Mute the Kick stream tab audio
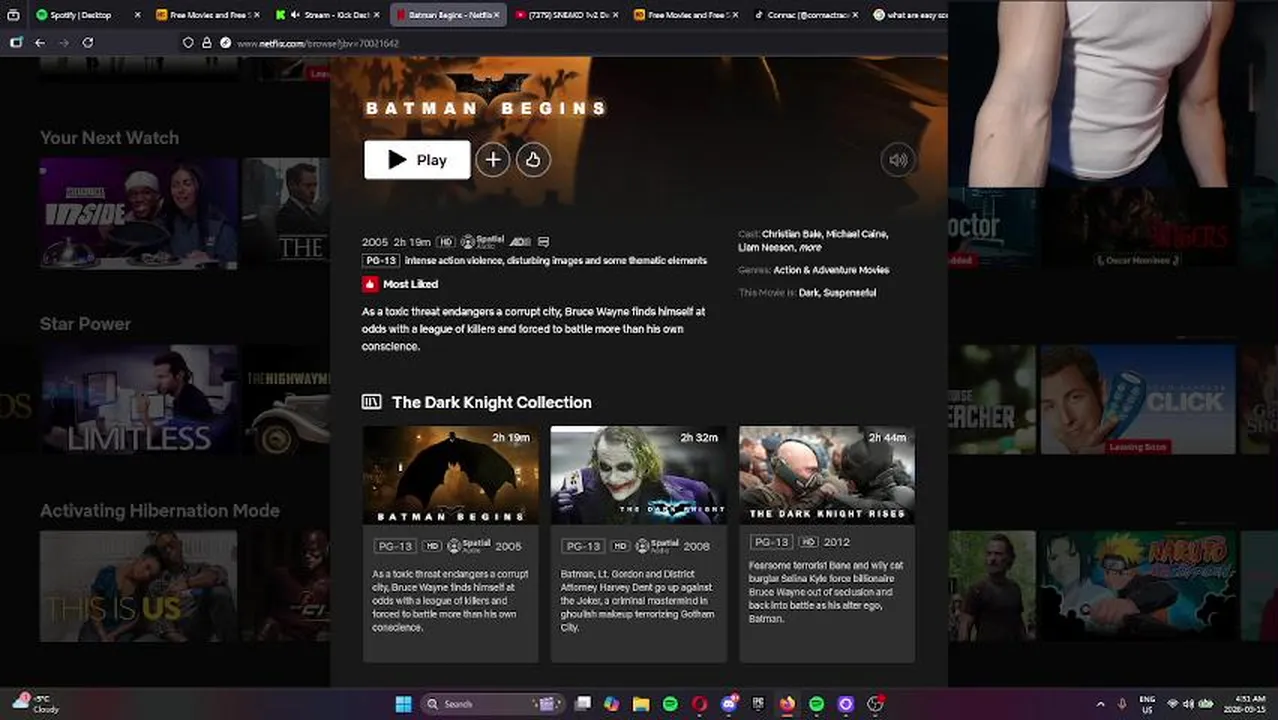 pos(294,15)
